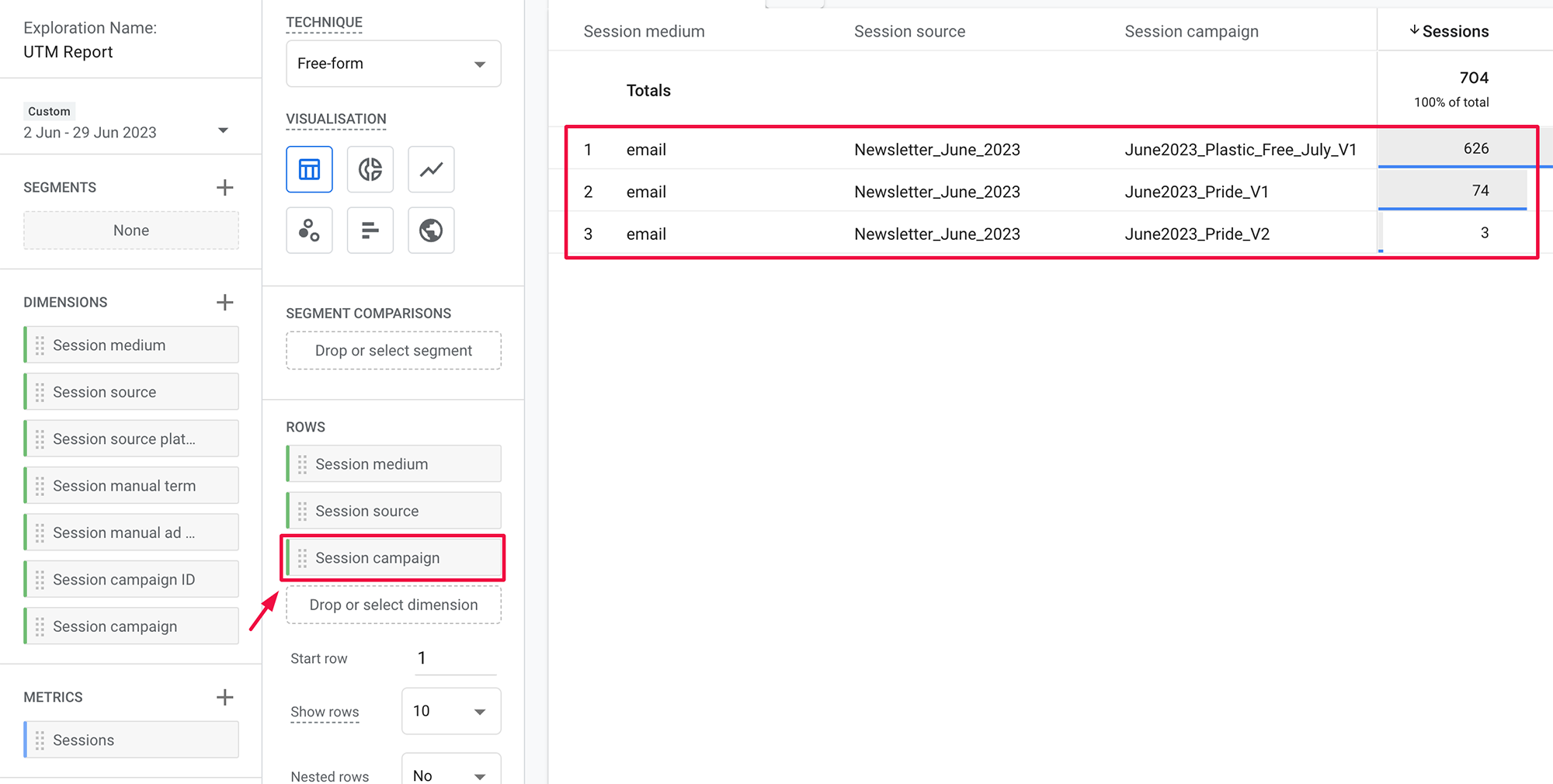
Task: Click the Session campaign column header
Action: [x=1192, y=31]
